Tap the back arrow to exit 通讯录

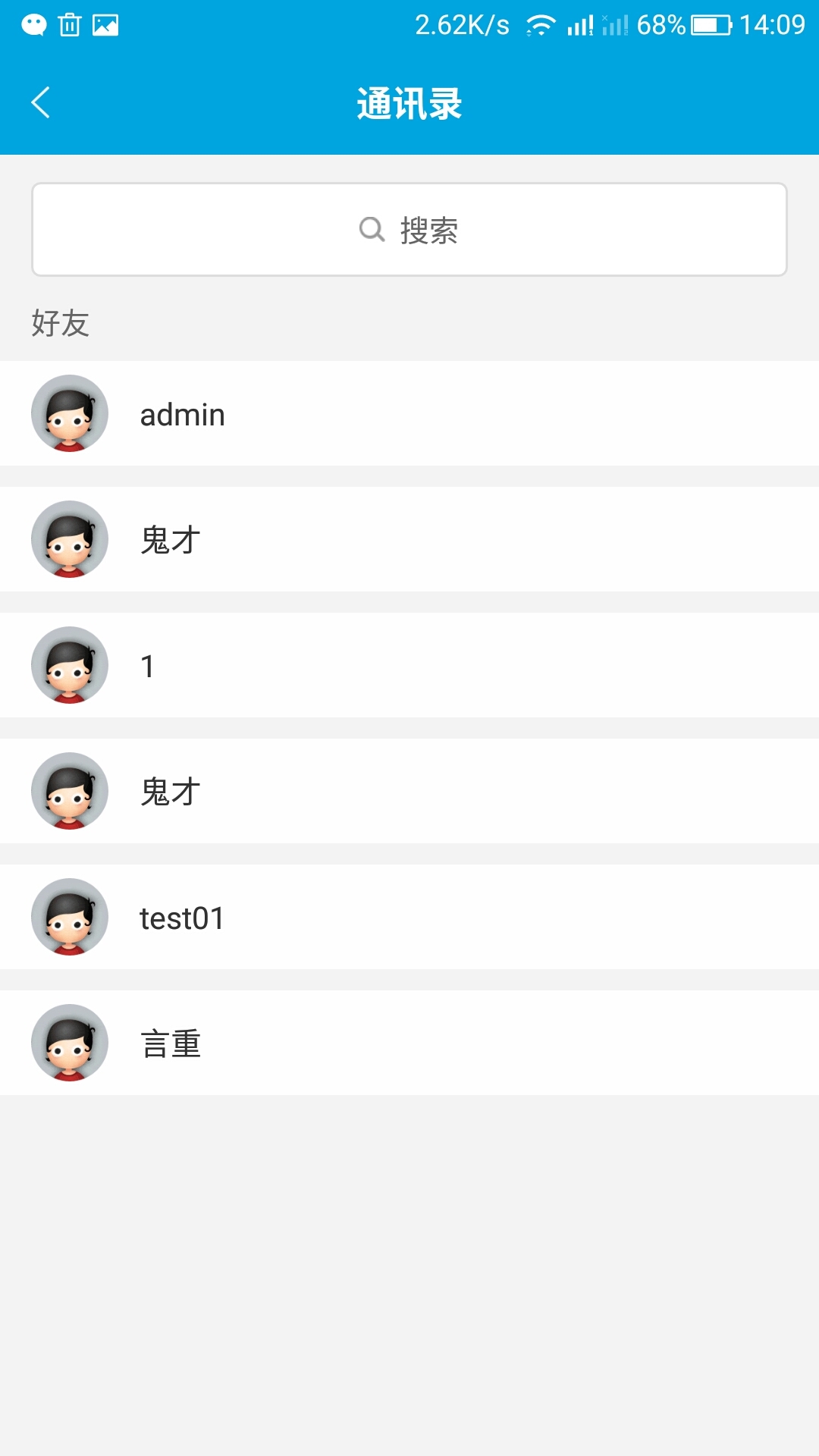tap(40, 102)
